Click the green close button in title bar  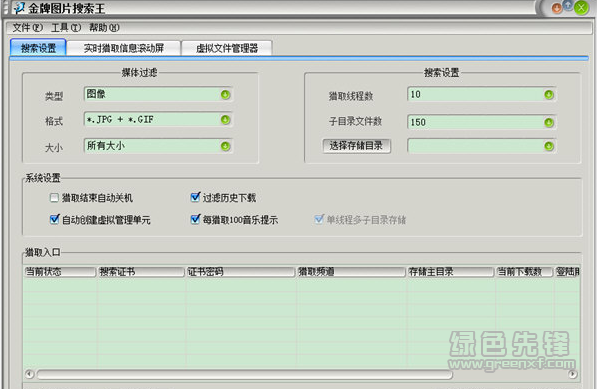tap(581, 8)
